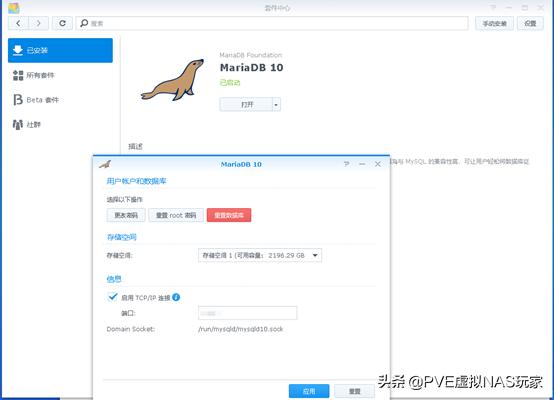Click the /run/mysqld/mysqld10.sock path text
The height and width of the screenshot is (400, 554).
[x=241, y=329]
